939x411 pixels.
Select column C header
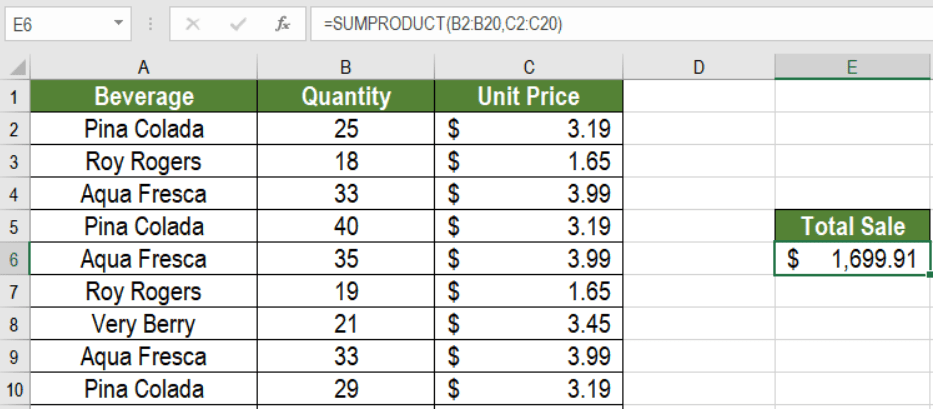click(528, 67)
